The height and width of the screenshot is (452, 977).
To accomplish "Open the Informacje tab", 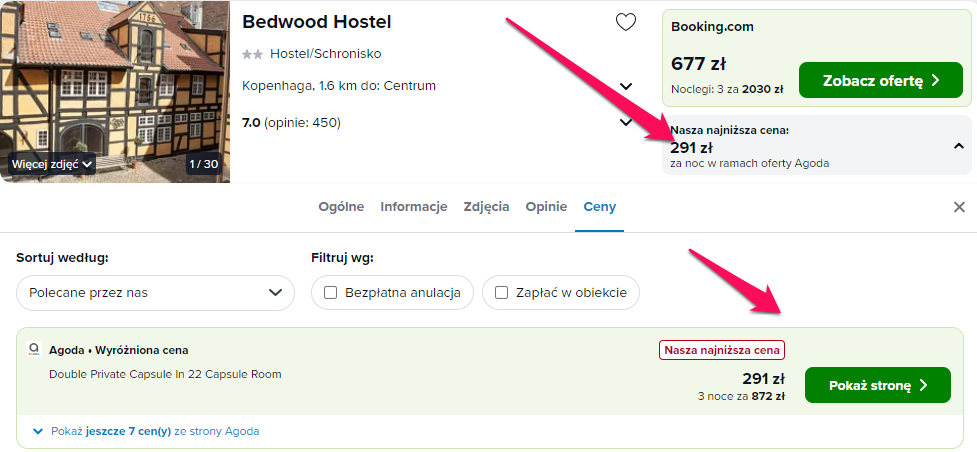I will pyautogui.click(x=414, y=207).
